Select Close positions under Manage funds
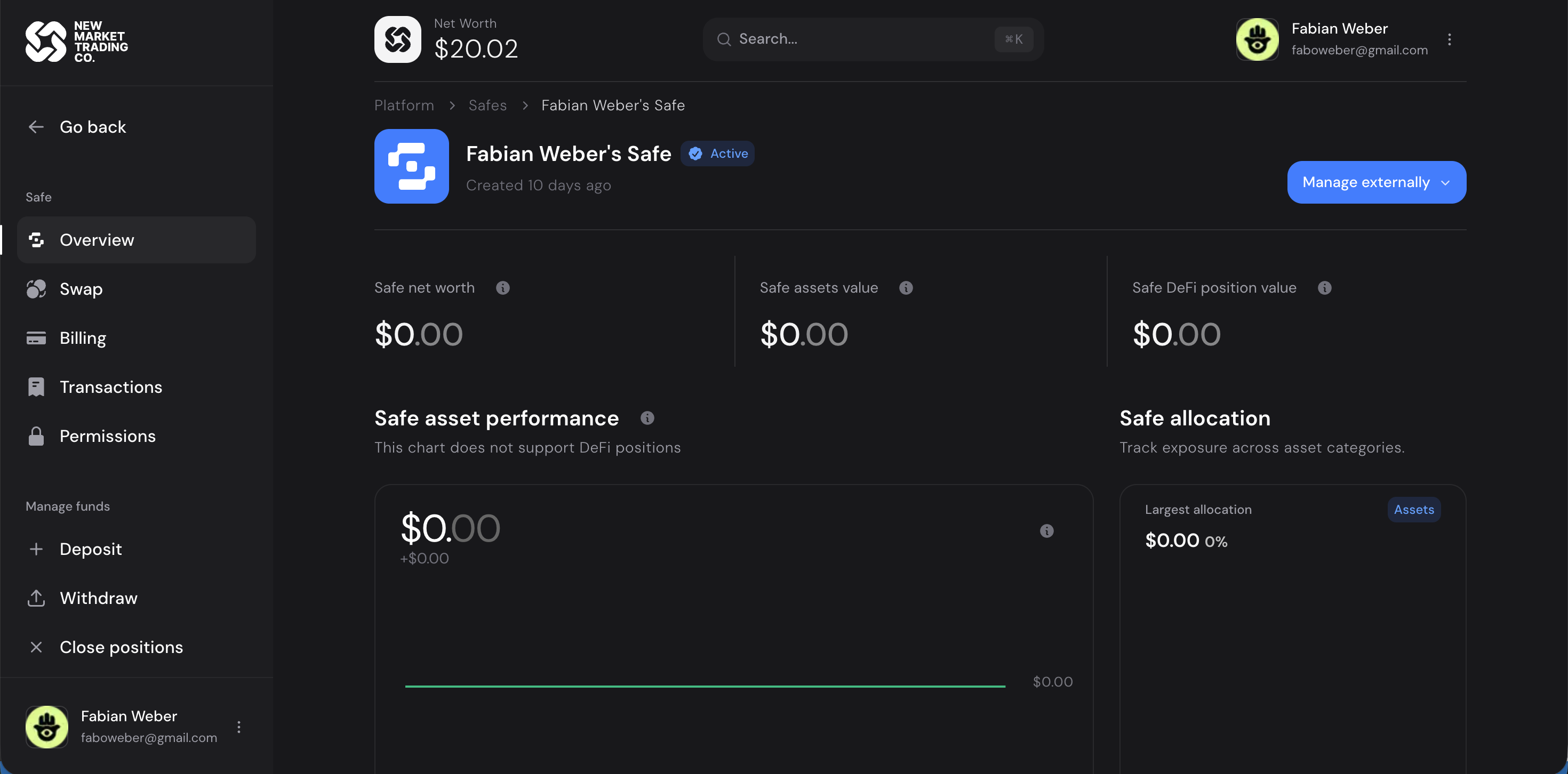This screenshot has width=1568, height=774. point(121,647)
